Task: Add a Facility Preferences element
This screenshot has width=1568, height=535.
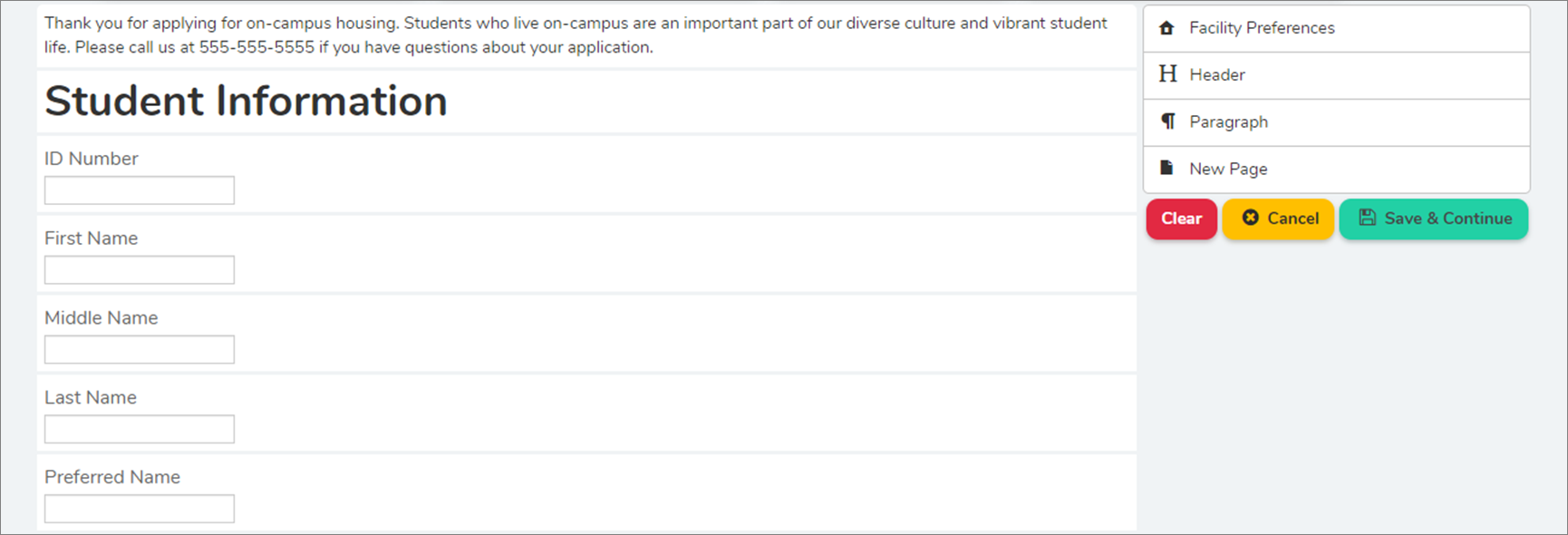Action: tap(1262, 28)
